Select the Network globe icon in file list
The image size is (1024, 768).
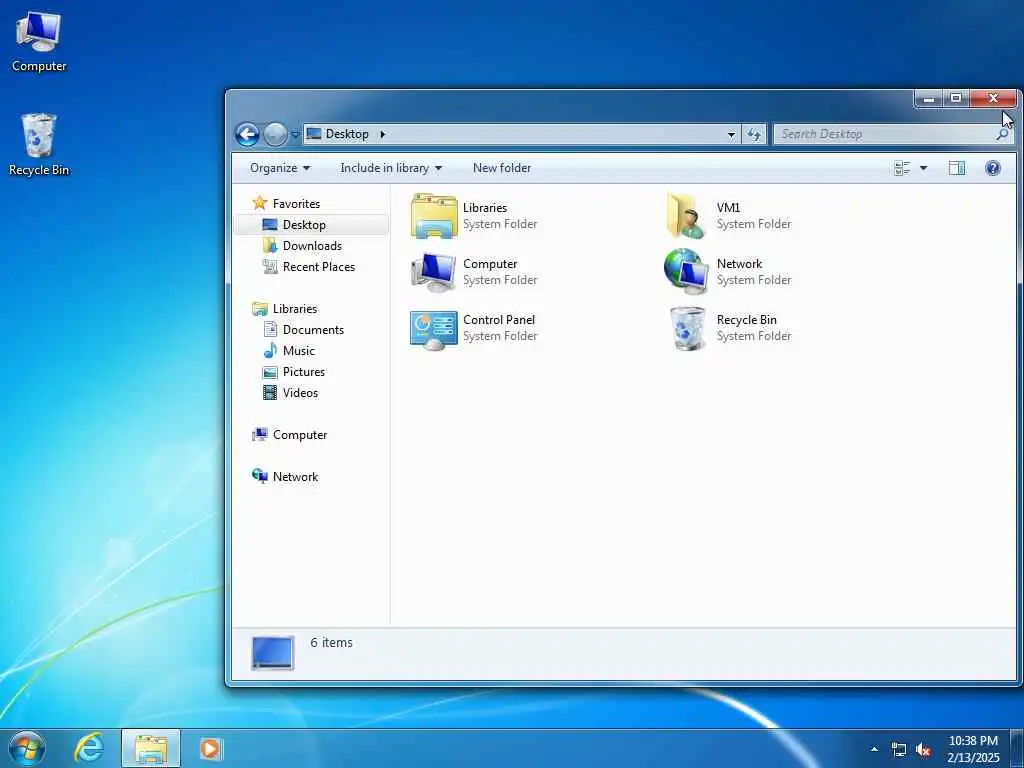(686, 271)
